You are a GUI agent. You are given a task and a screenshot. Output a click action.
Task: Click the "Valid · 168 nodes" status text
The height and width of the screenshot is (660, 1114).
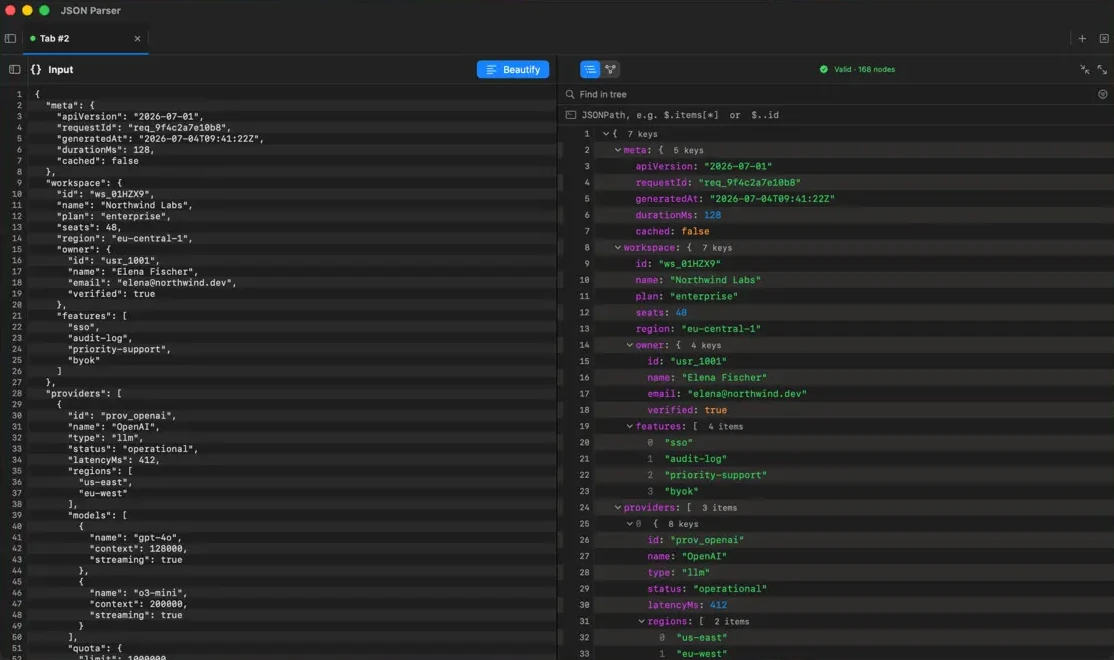[864, 70]
